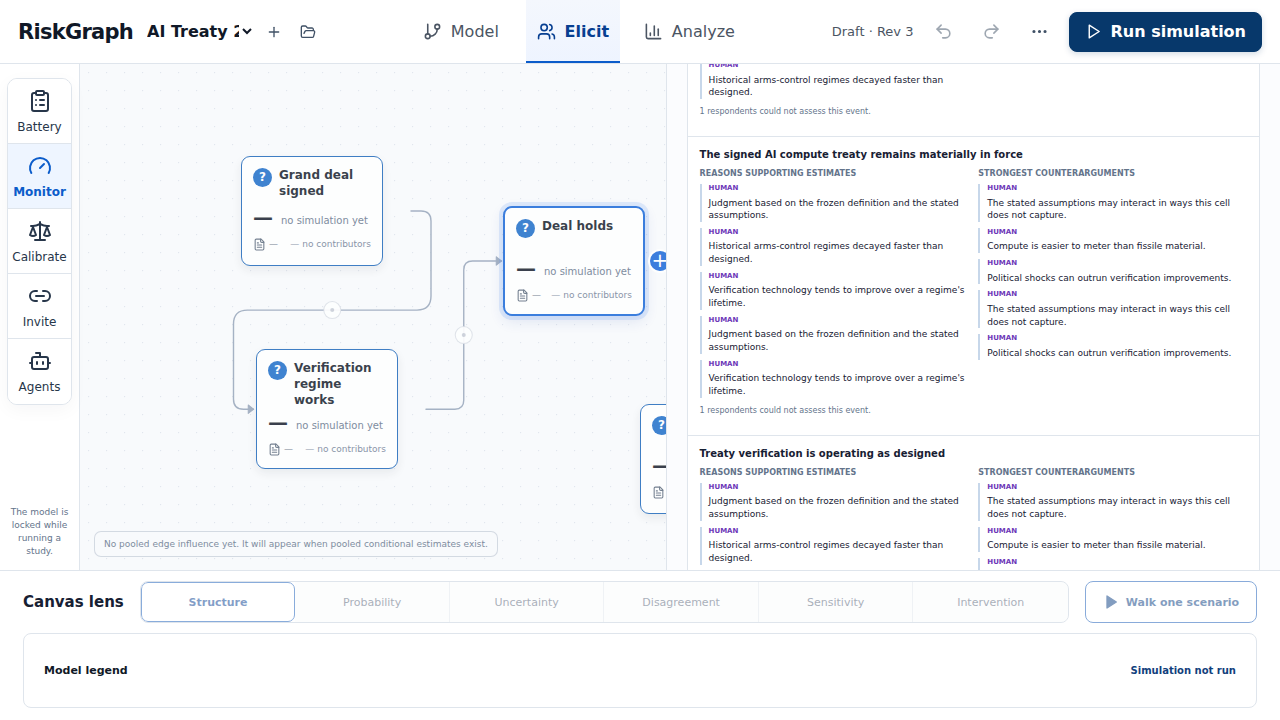Select the Grand deal signed node
1280x720 pixels.
pos(312,211)
